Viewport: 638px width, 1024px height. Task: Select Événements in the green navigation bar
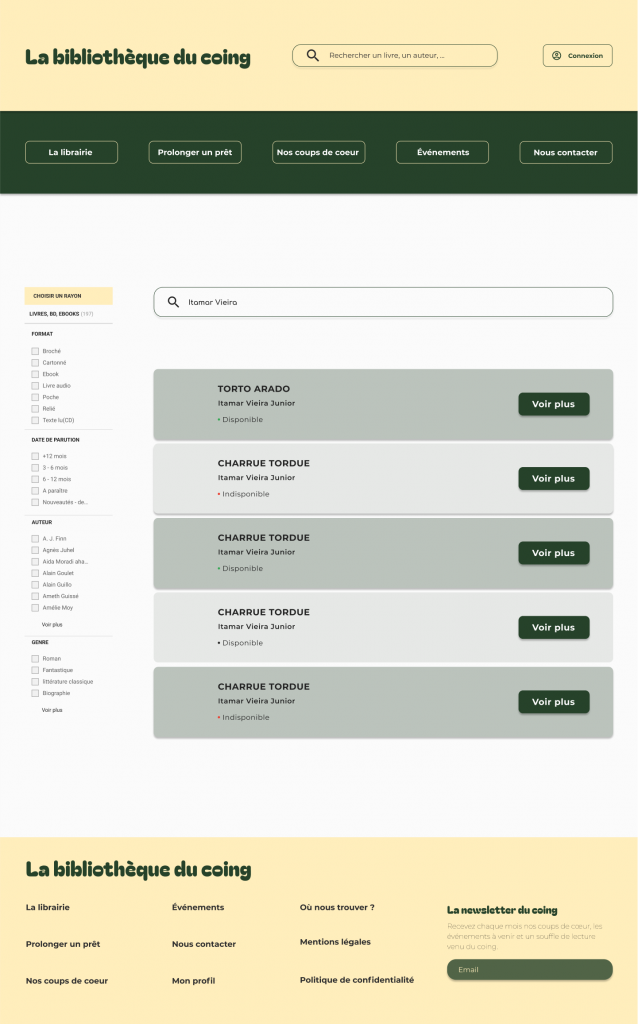tap(442, 152)
